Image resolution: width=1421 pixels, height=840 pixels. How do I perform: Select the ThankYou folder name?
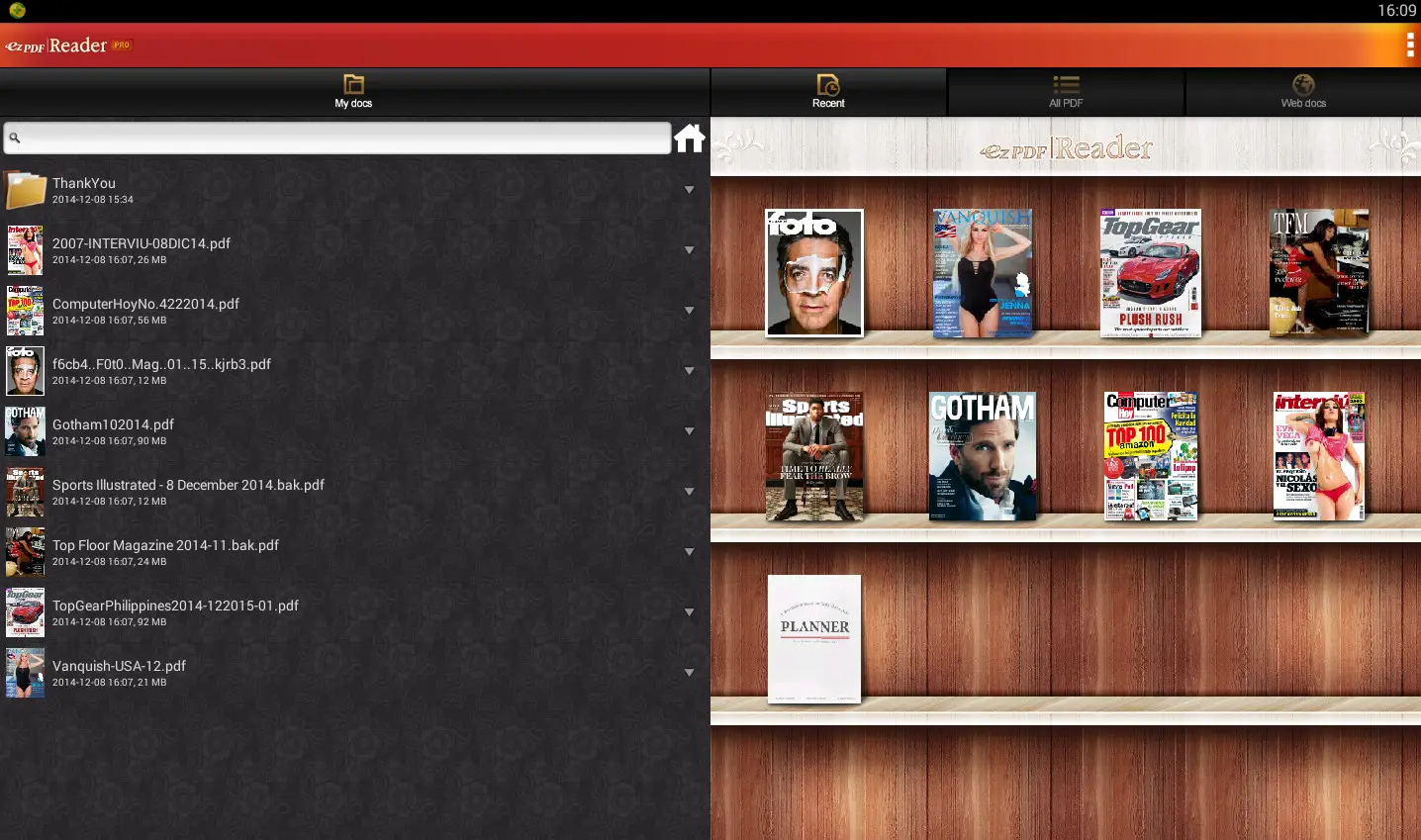pos(84,183)
